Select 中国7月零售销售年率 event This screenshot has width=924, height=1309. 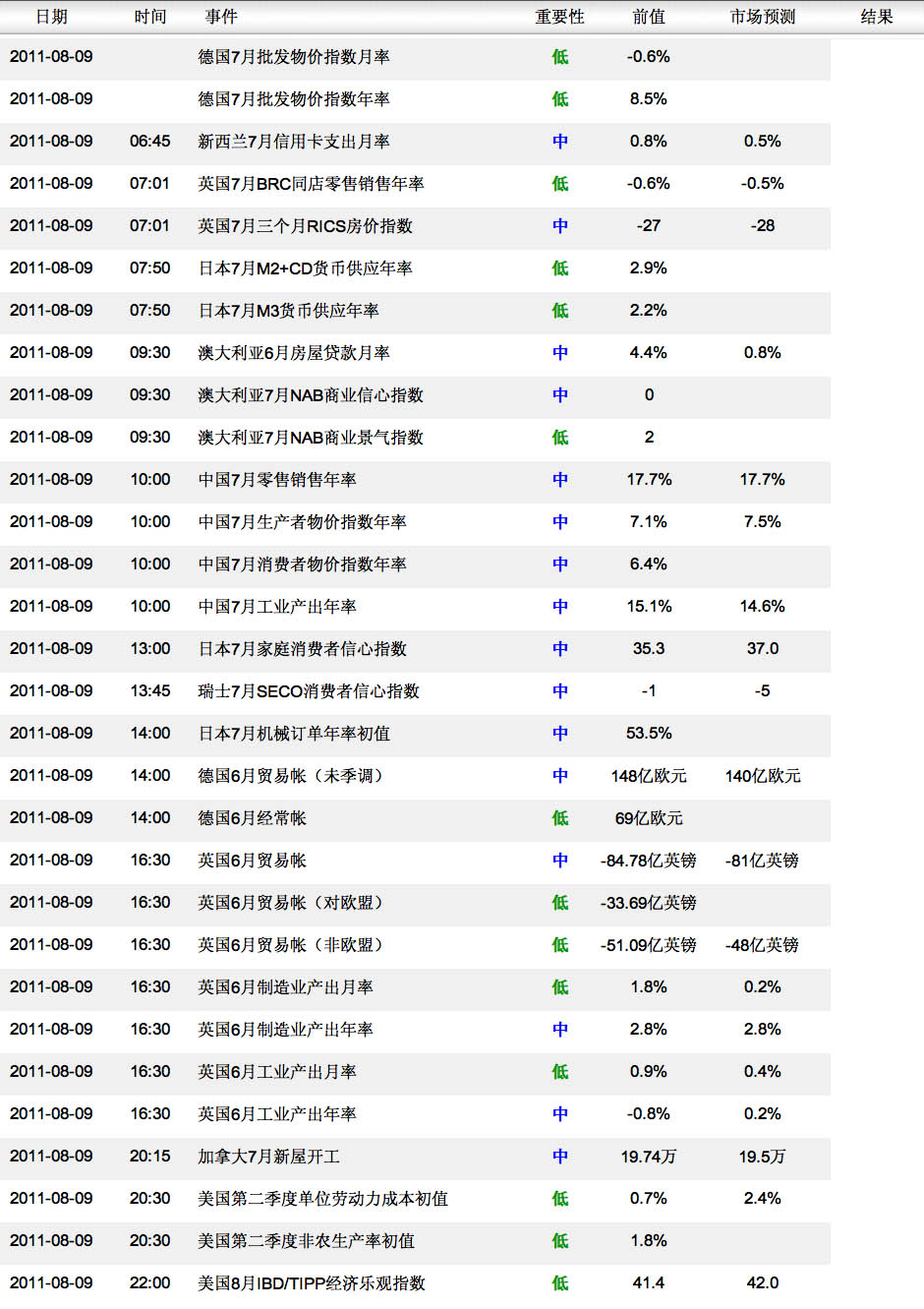(x=277, y=480)
